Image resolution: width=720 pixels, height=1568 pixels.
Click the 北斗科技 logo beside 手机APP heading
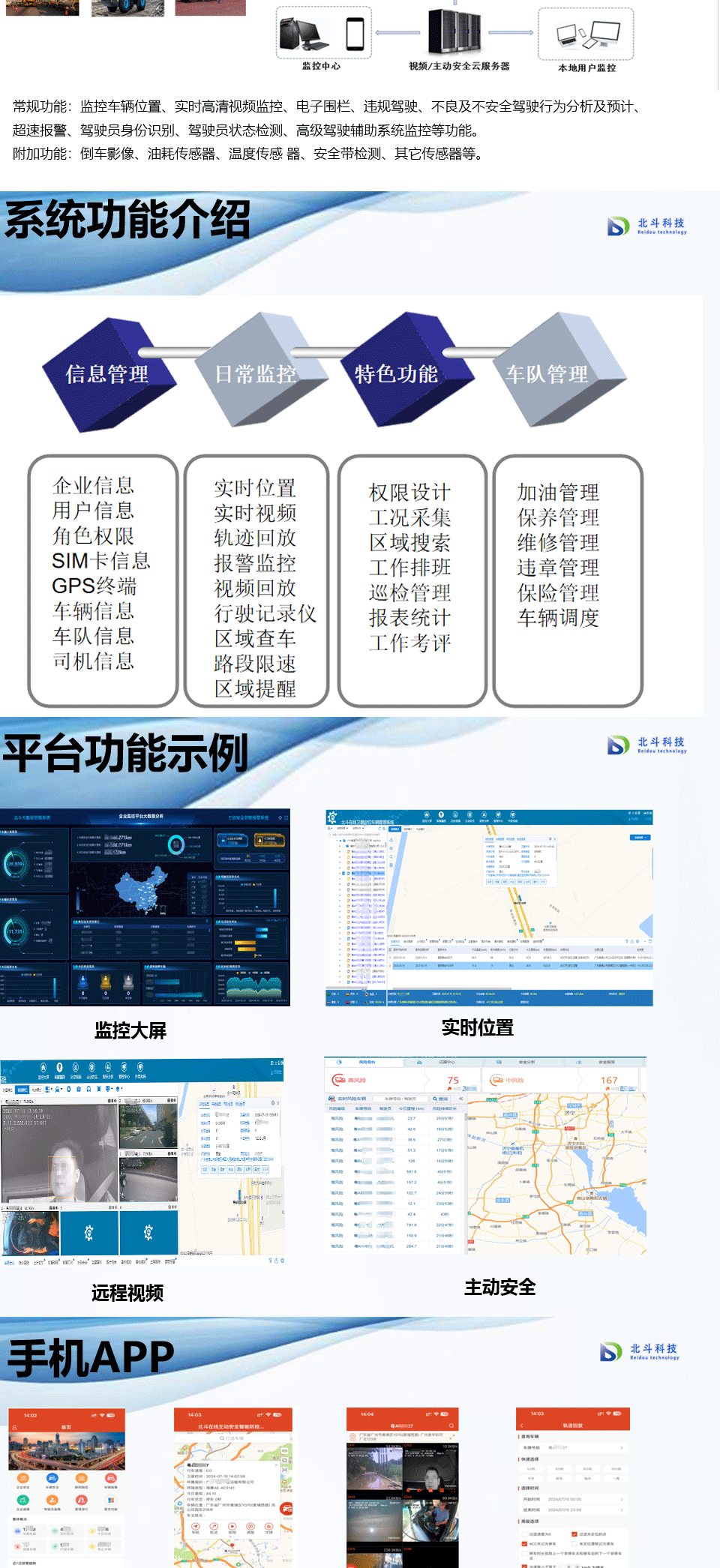point(639,1351)
